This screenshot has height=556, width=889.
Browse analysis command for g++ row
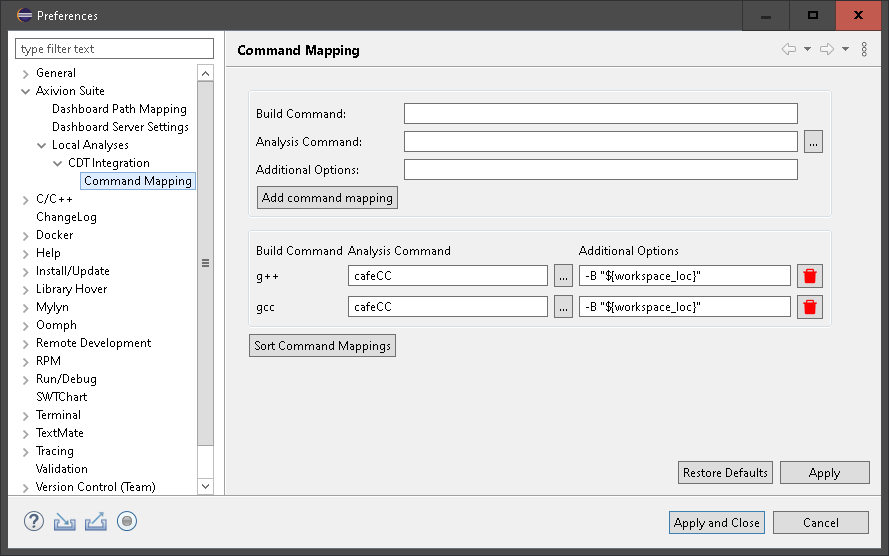[563, 276]
